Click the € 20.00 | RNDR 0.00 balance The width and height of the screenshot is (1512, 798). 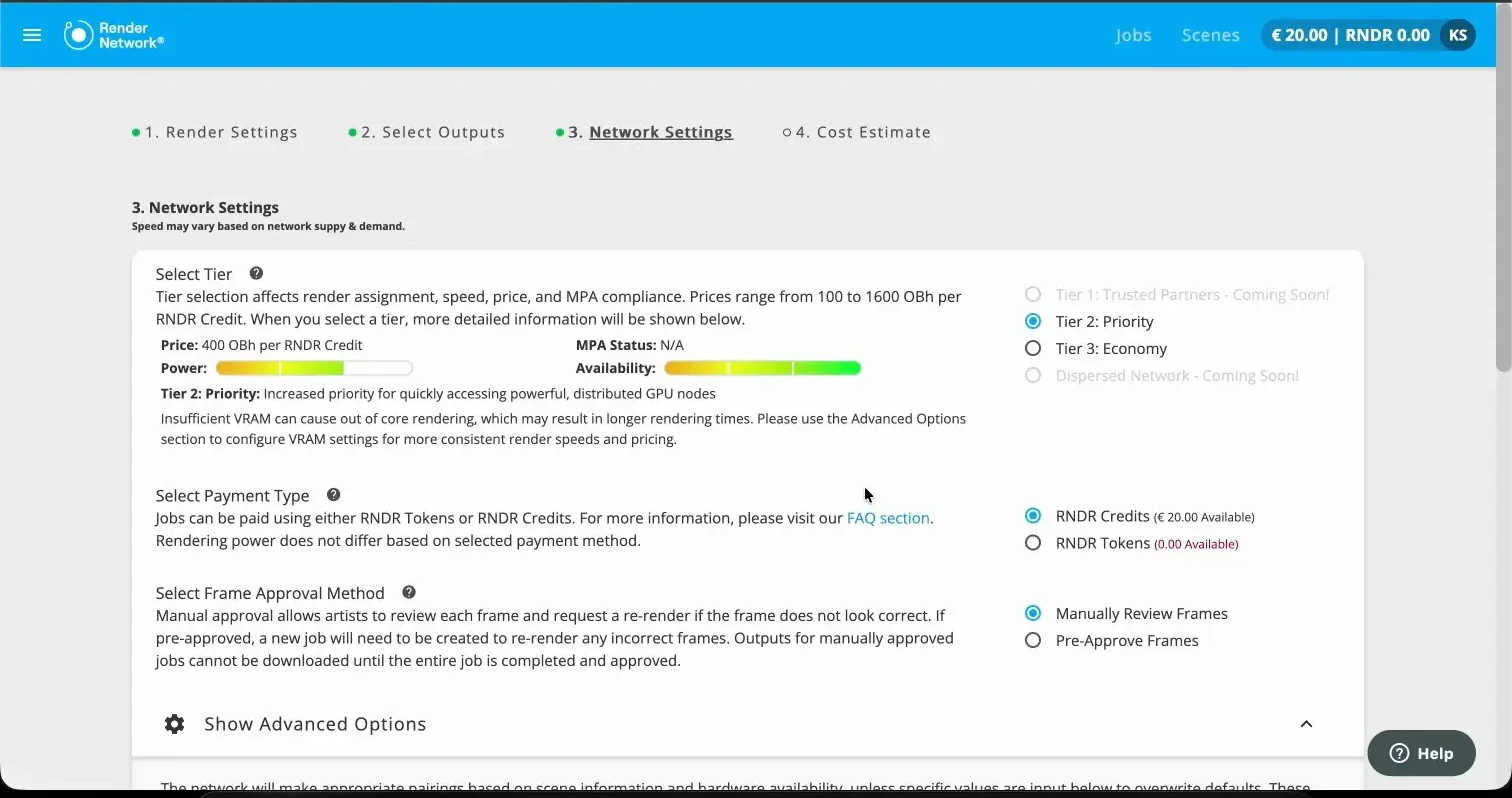1350,35
